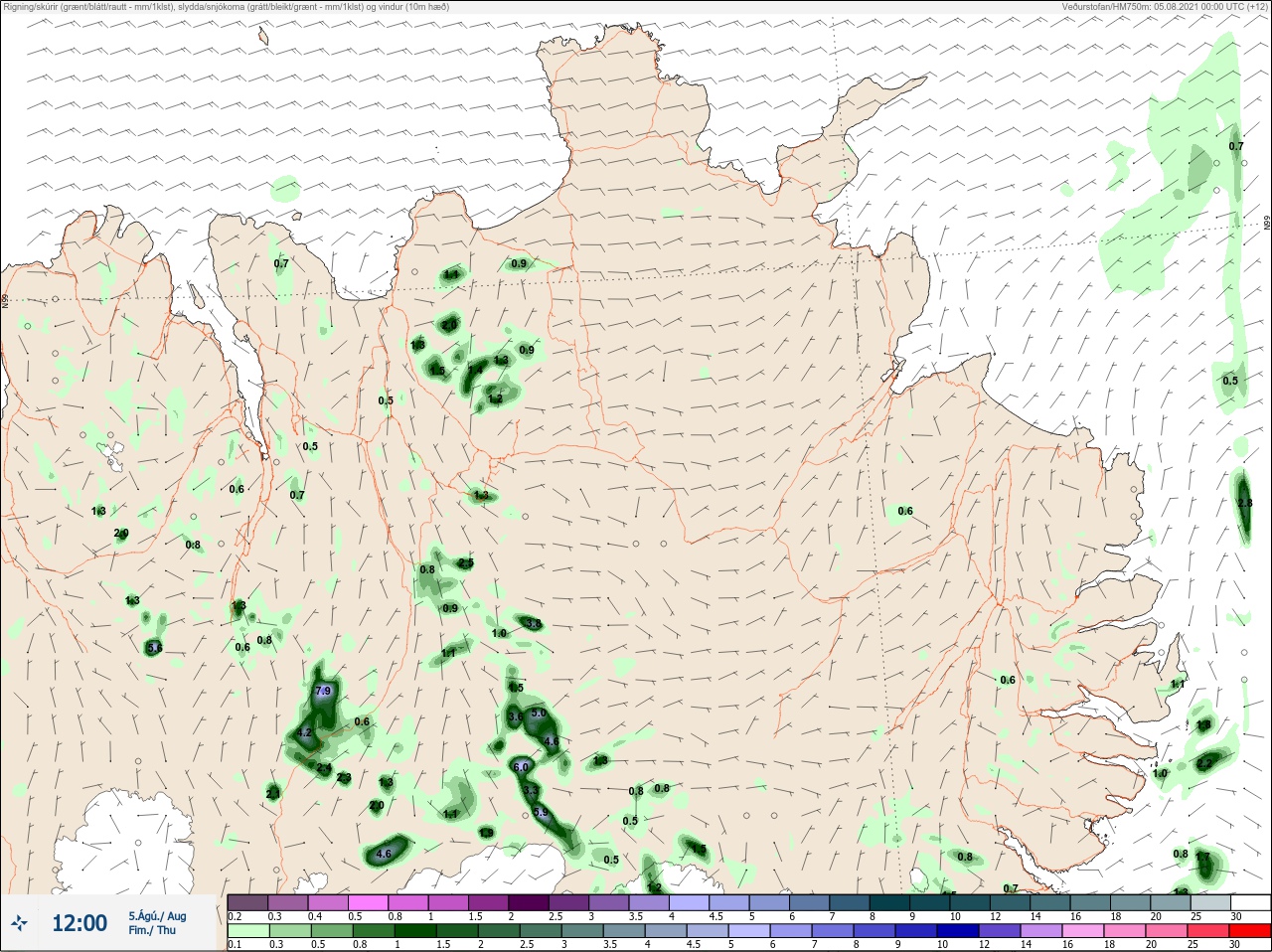The width and height of the screenshot is (1272, 952).
Task: Click the 5.0 precipitation value on the map
Action: [539, 714]
